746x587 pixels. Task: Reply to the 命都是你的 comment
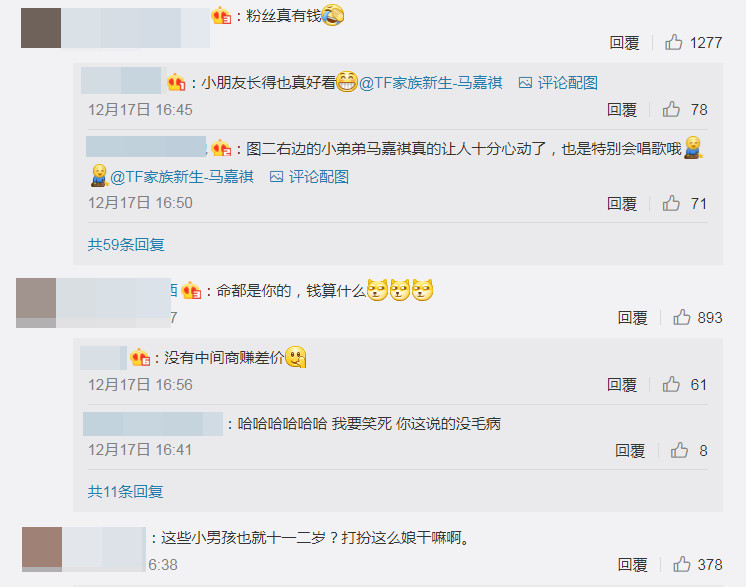pyautogui.click(x=632, y=317)
